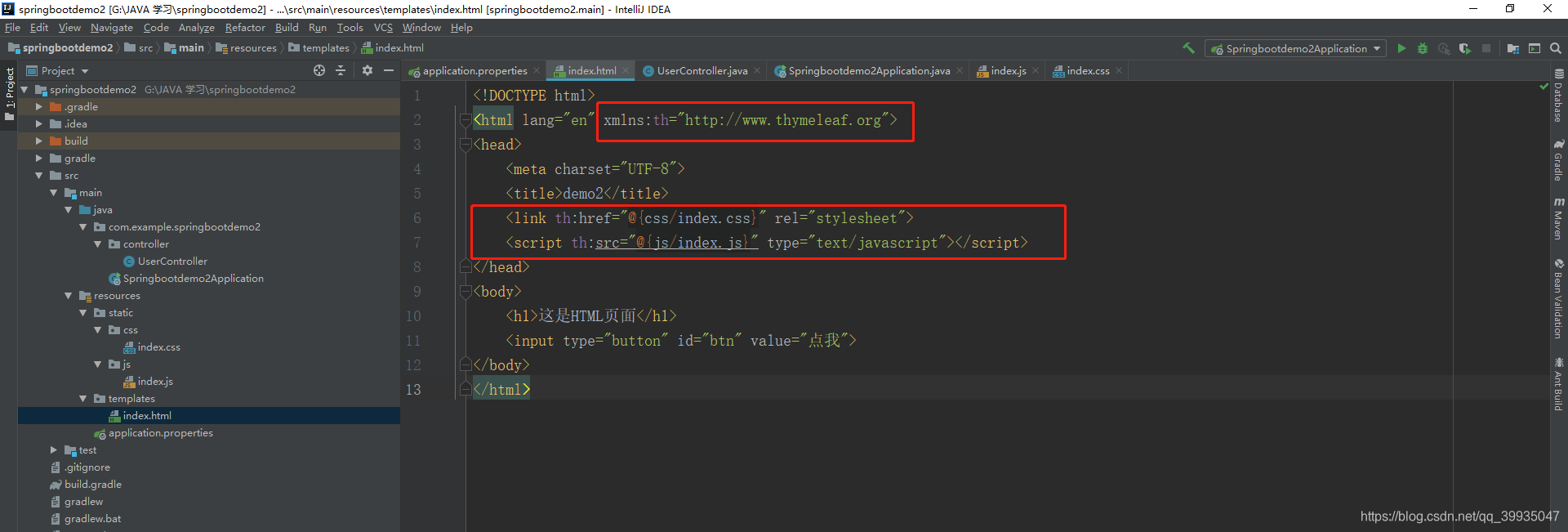The image size is (1568, 532).
Task: Start debugging with the bug icon
Action: point(1423,48)
